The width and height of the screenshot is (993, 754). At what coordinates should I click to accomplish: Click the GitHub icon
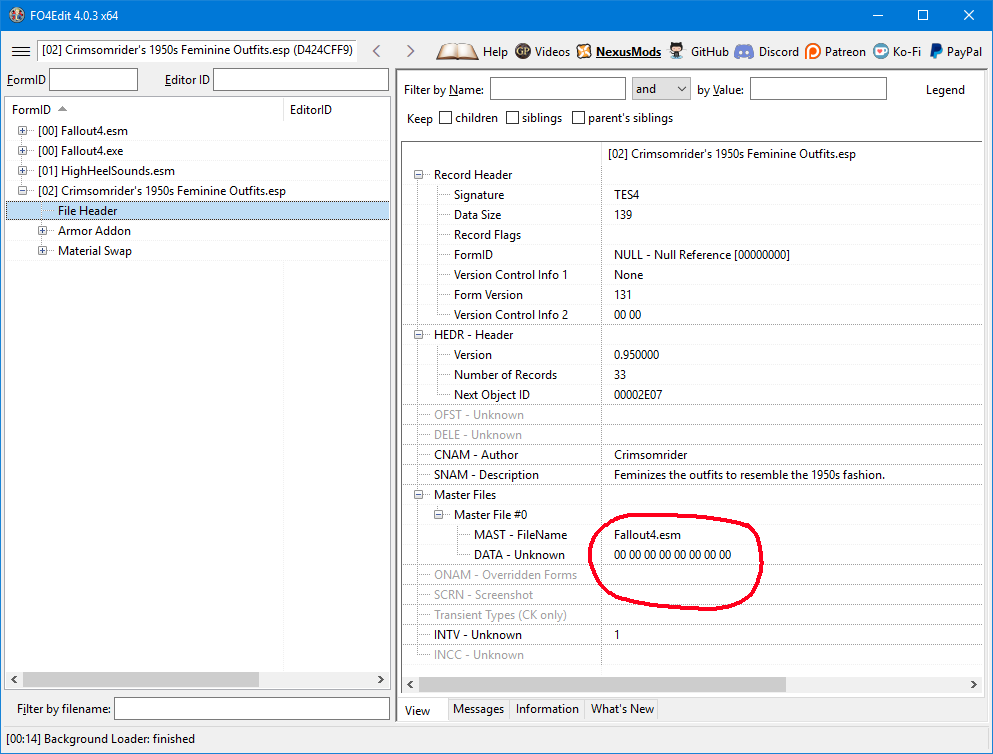[677, 51]
